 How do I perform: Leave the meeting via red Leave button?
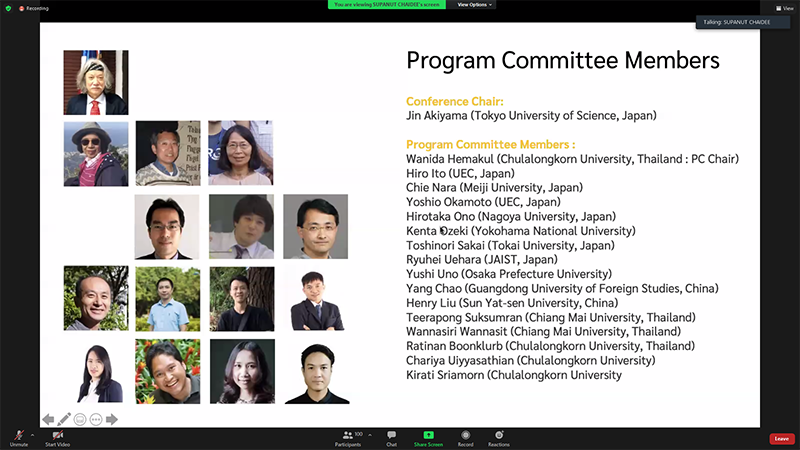tap(781, 439)
